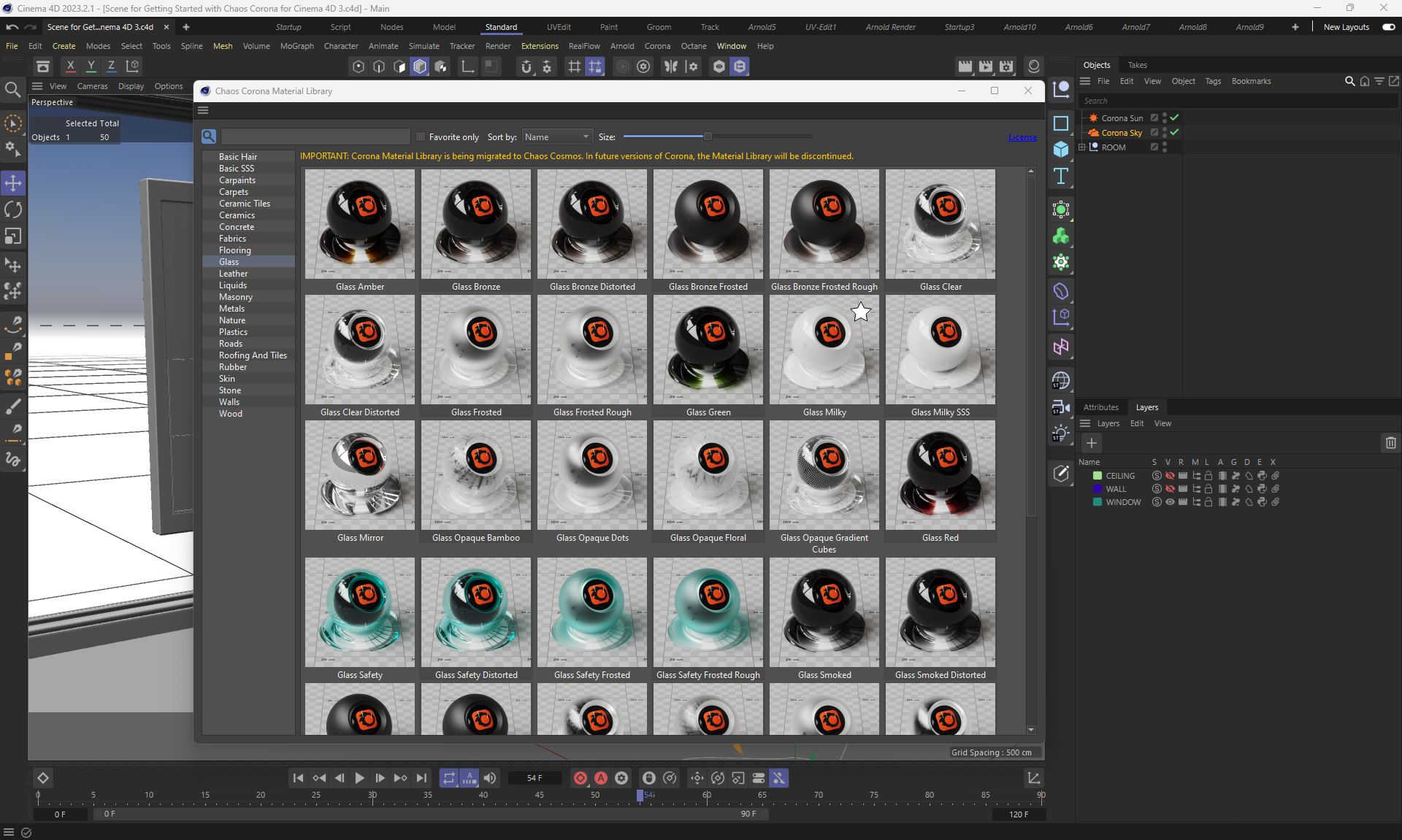Open the Sort by Name dropdown
Viewport: 1402px width, 840px height.
556,136
